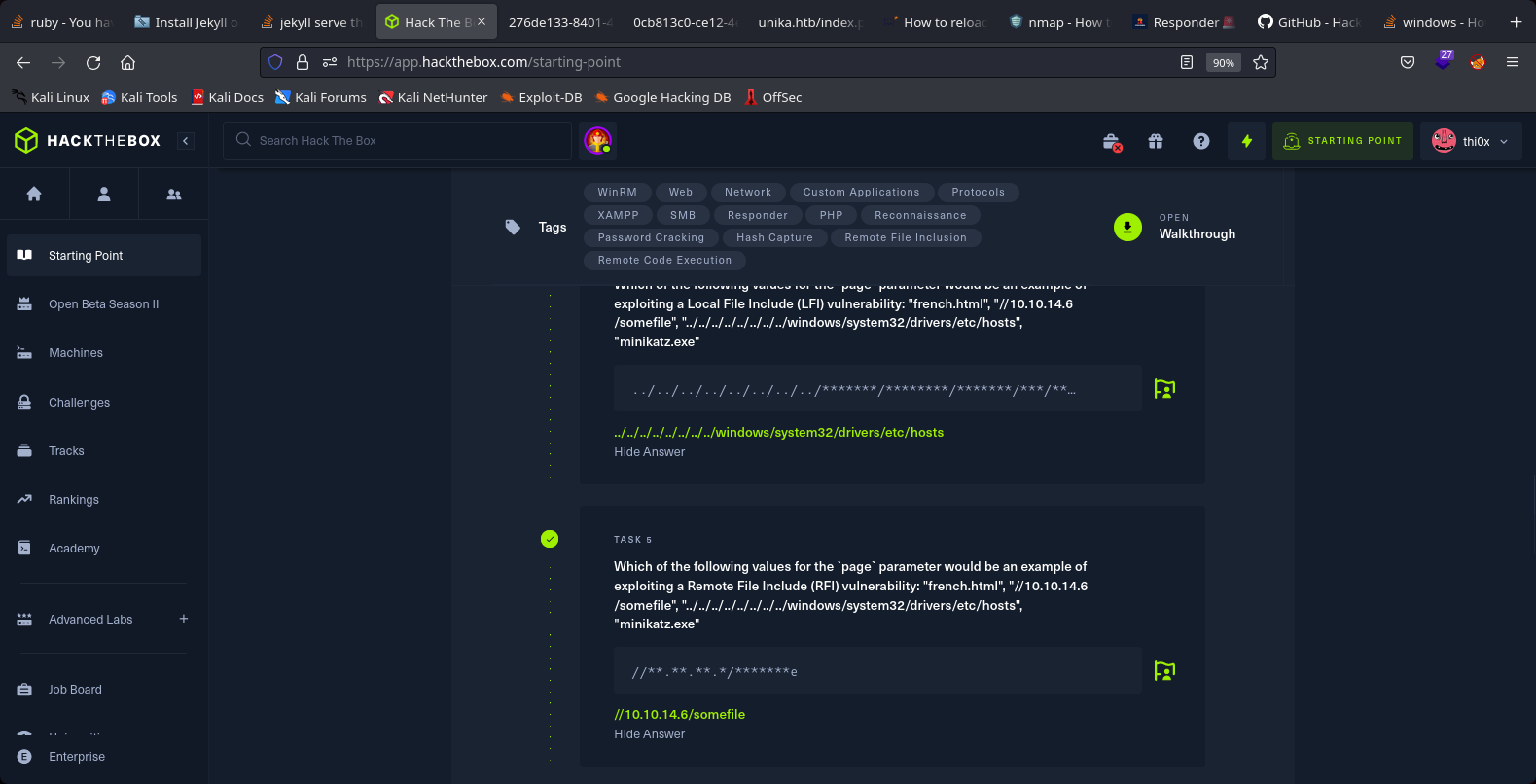
Task: Select Starting Point in the sidebar
Action: (104, 255)
